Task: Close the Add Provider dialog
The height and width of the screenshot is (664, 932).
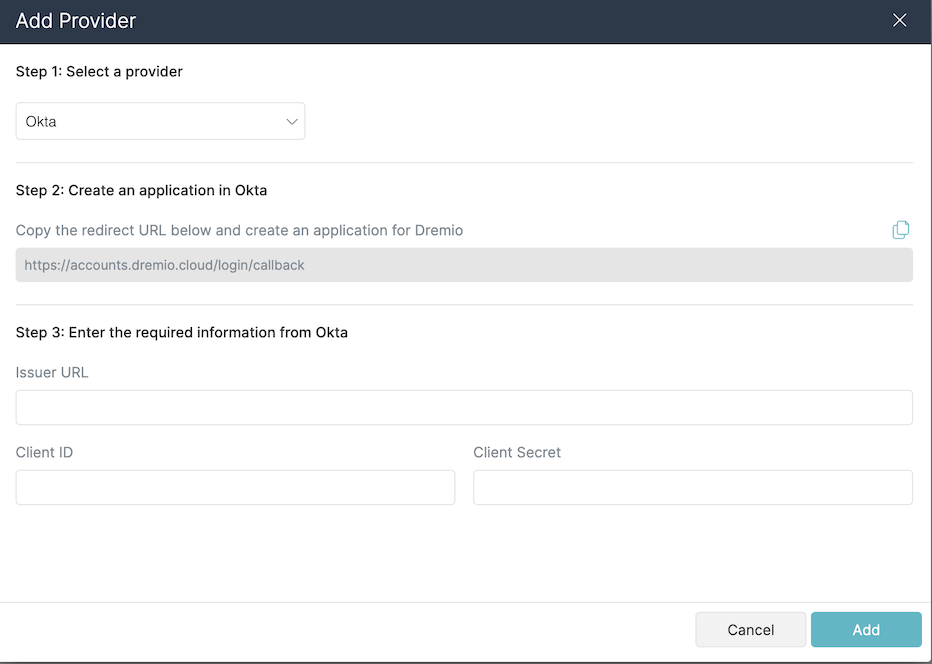Action: point(899,20)
